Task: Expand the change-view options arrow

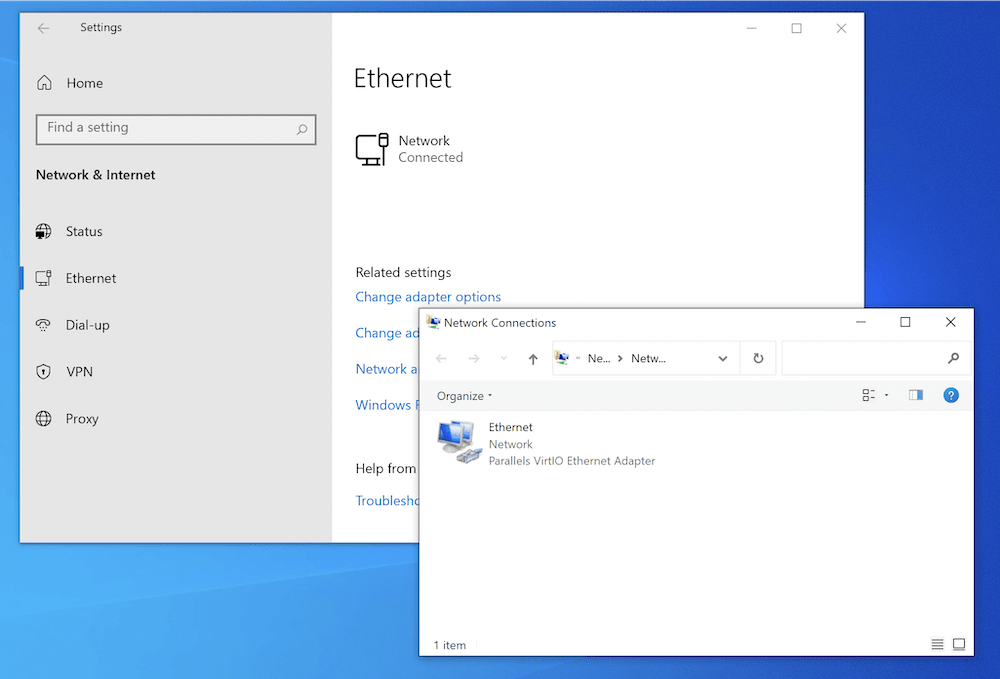Action: 887,396
